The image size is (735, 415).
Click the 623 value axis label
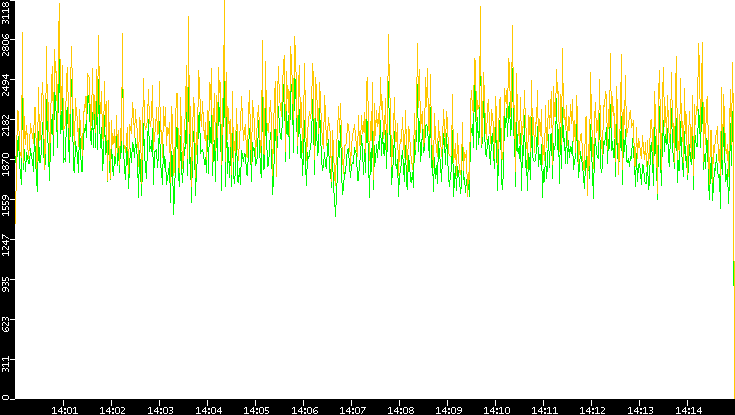coord(6,325)
